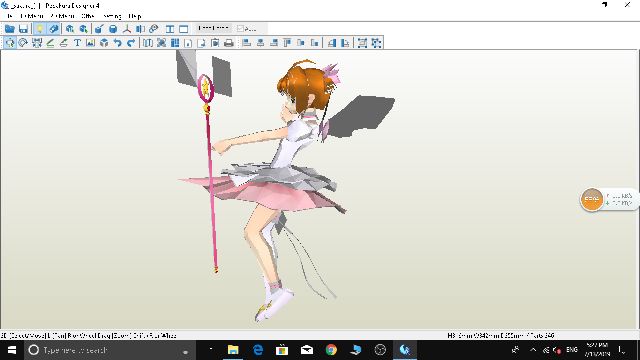The height and width of the screenshot is (360, 640).
Task: Click the 3D cube icon beside Undo
Action: [x=104, y=42]
